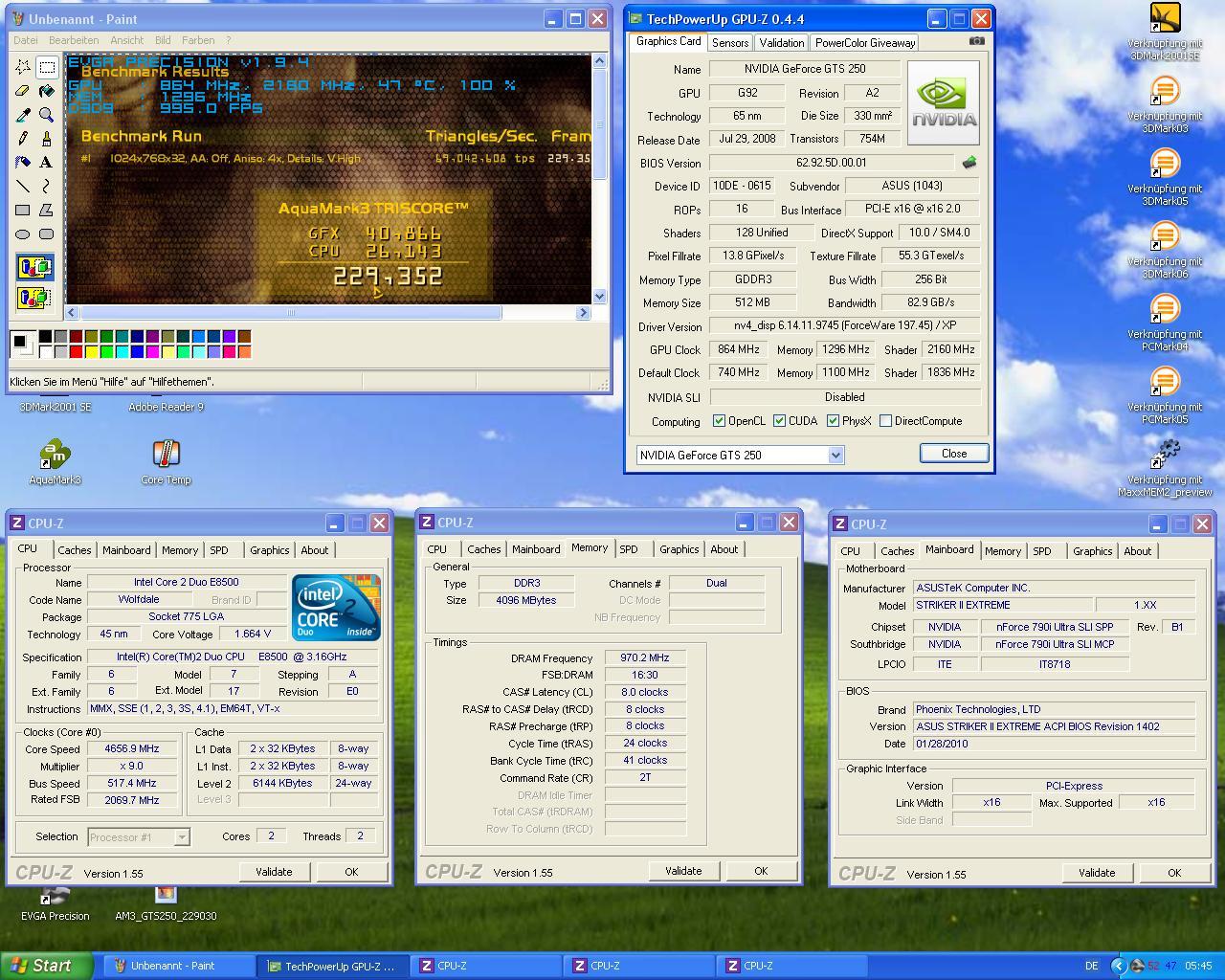Select the Free-Form Select tool in Paint
Image resolution: width=1225 pixels, height=980 pixels.
click(23, 67)
